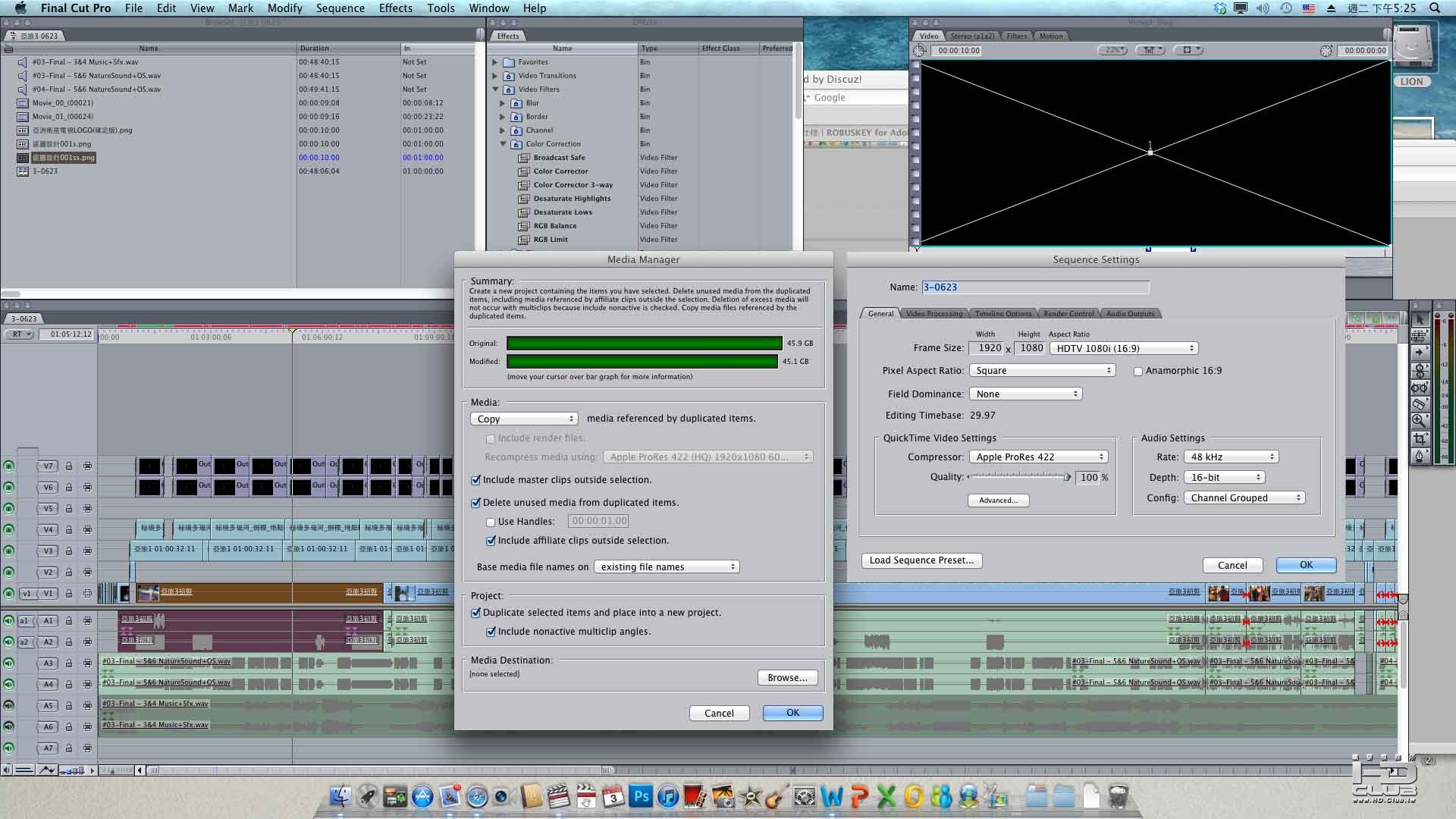This screenshot has width=1456, height=819.
Task: Open Photoshop from the Dock
Action: pos(641,797)
